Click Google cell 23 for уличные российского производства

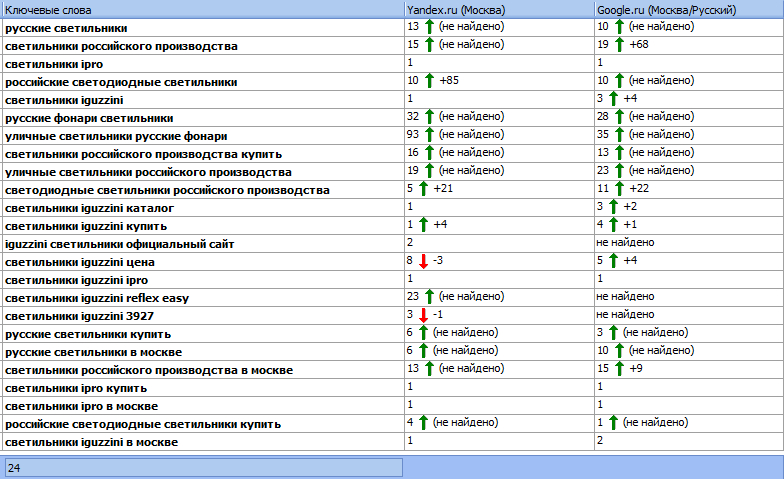(x=689, y=172)
